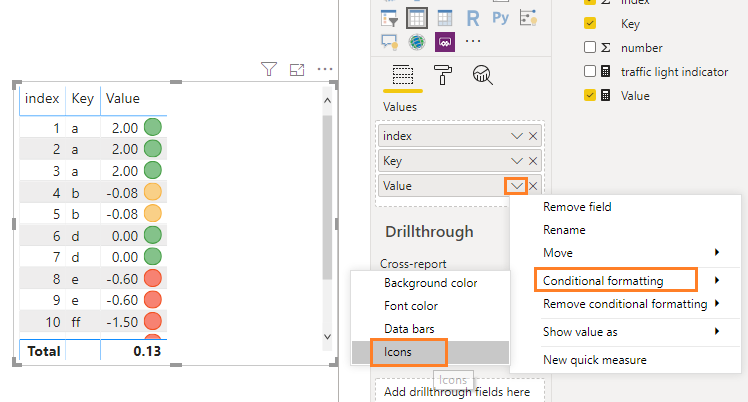Viewport: 748px width, 402px height.
Task: Expand Show value as submenu arrow
Action: pos(717,331)
